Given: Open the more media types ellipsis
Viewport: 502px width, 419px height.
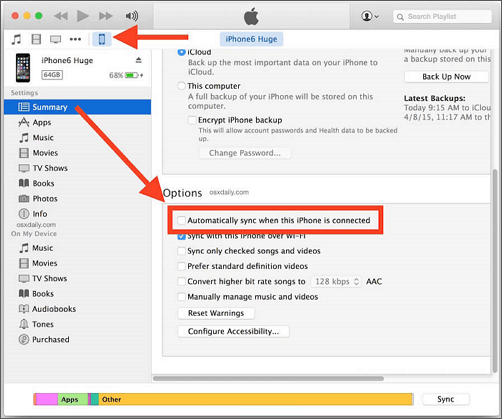Looking at the screenshot, I should 75,39.
